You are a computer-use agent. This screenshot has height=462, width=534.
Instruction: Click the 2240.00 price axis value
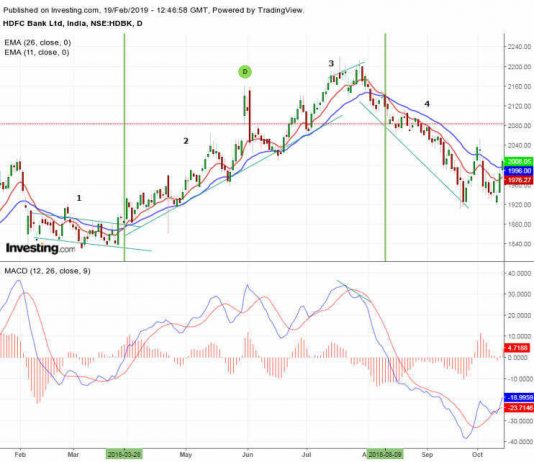pos(519,46)
